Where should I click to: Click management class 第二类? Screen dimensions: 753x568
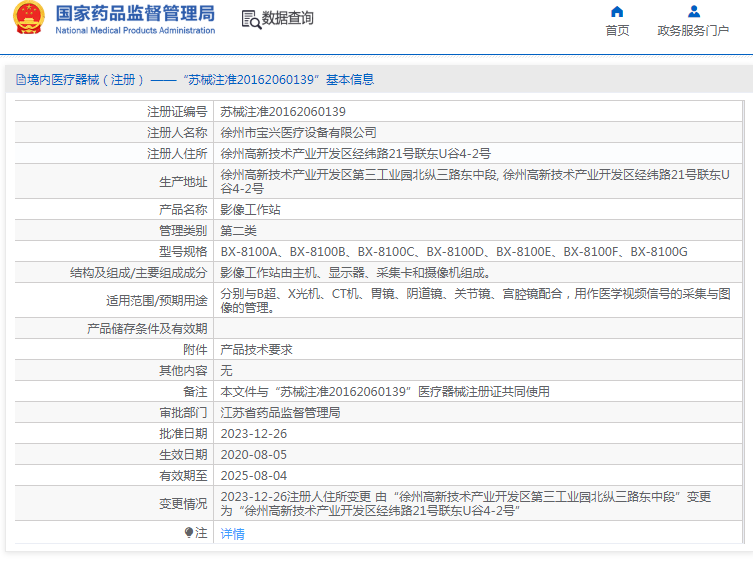[x=238, y=231]
